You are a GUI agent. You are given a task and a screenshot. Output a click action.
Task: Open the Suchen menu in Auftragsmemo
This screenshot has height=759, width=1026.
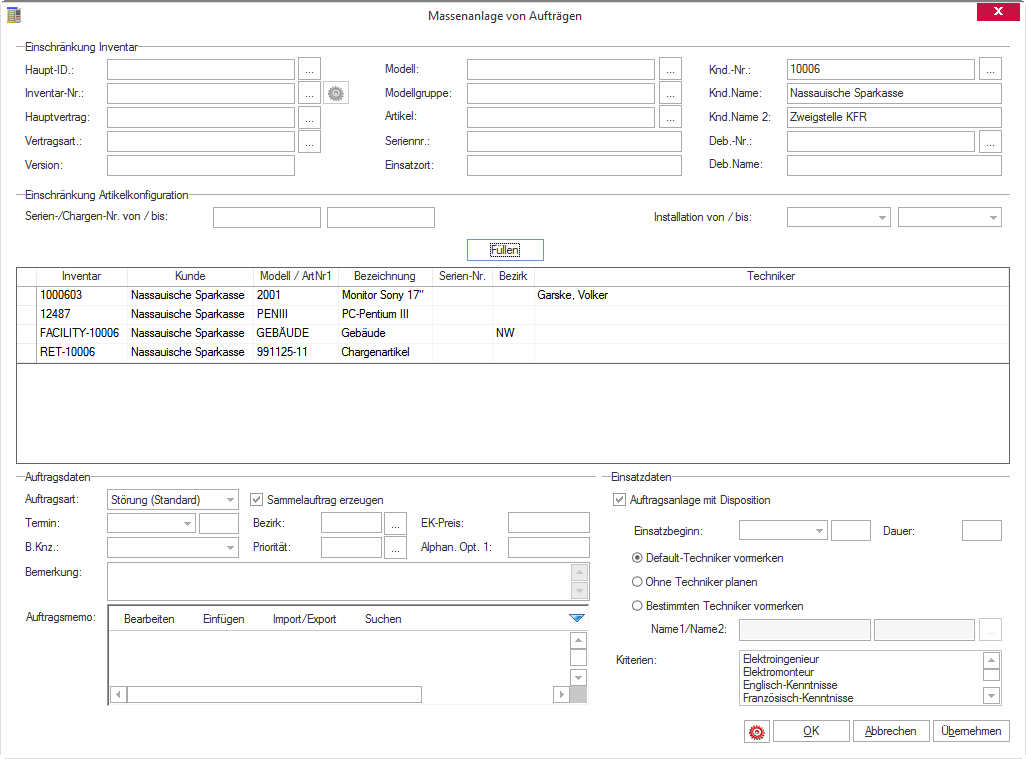coord(383,619)
